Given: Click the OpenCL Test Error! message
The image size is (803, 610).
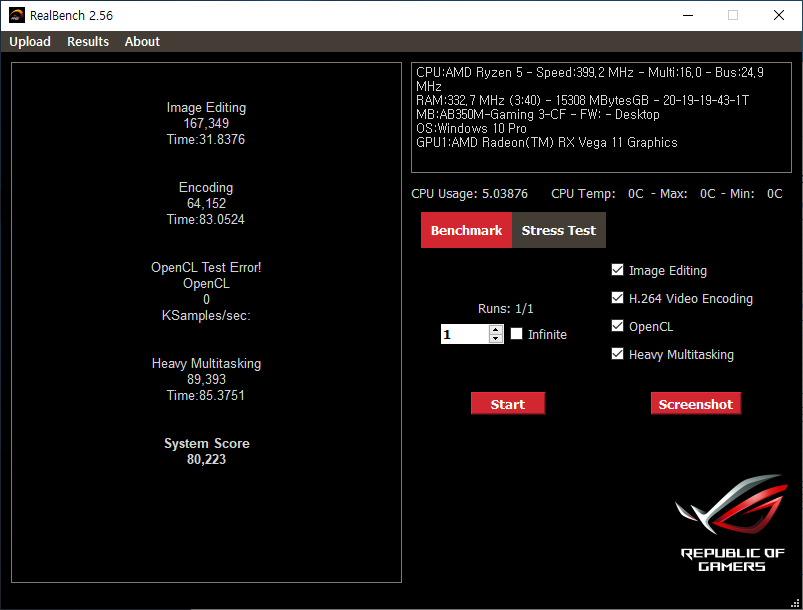Looking at the screenshot, I should tap(206, 267).
